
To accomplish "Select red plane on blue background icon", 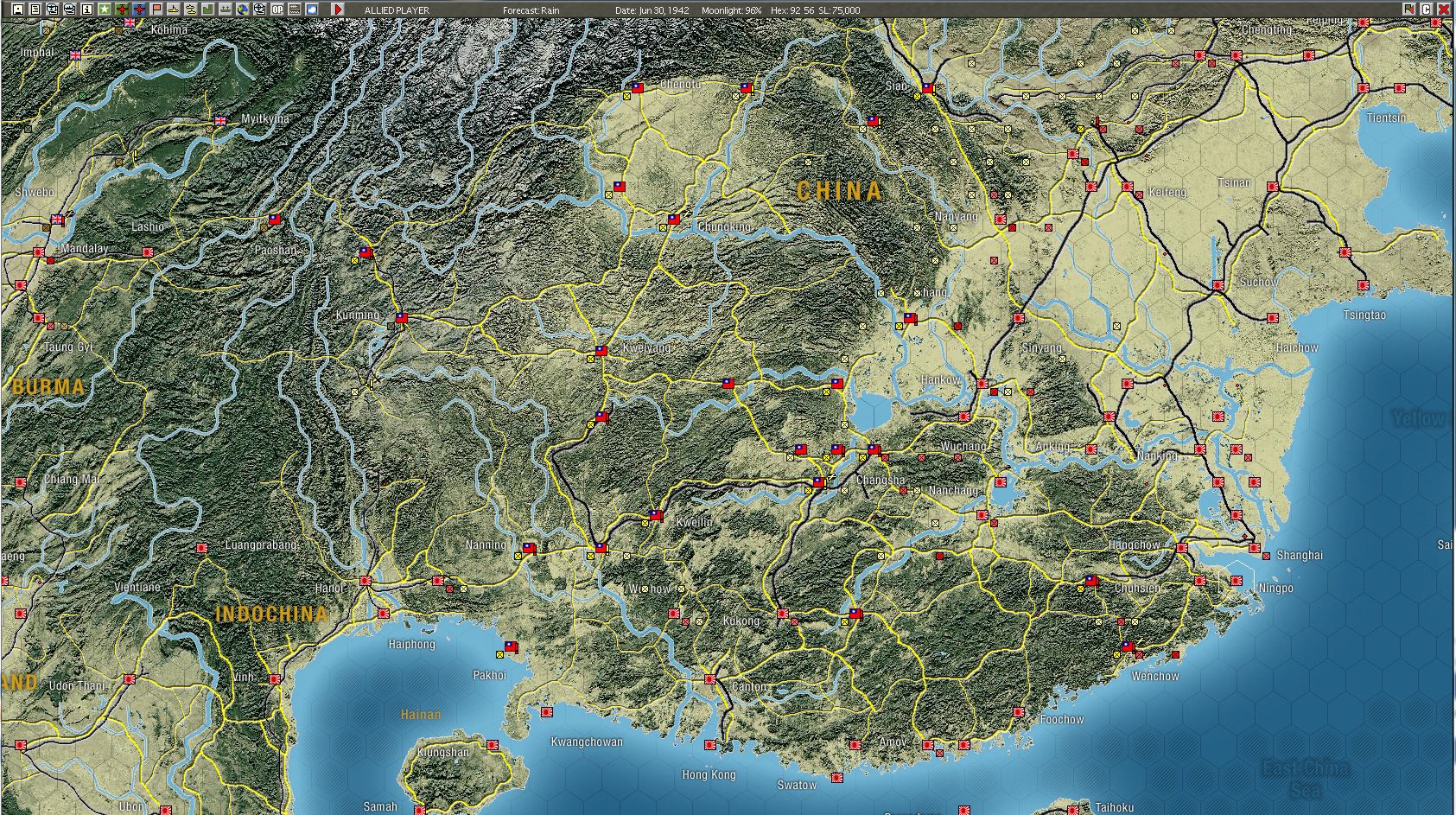I will (139, 10).
